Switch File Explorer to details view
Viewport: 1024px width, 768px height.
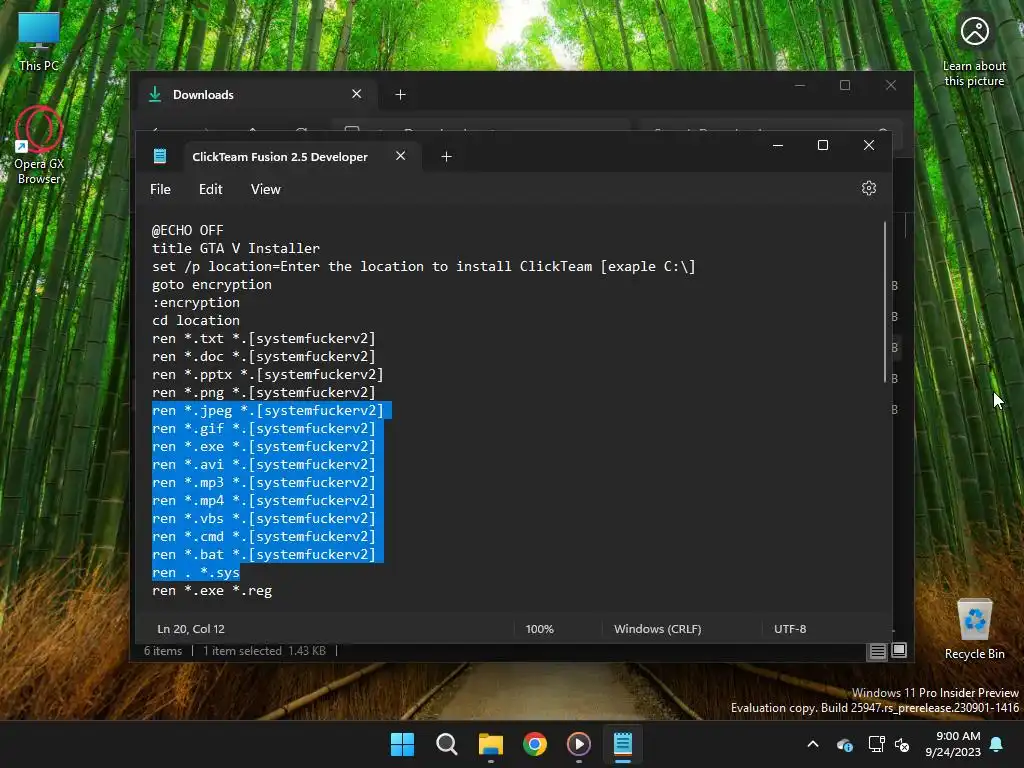877,651
